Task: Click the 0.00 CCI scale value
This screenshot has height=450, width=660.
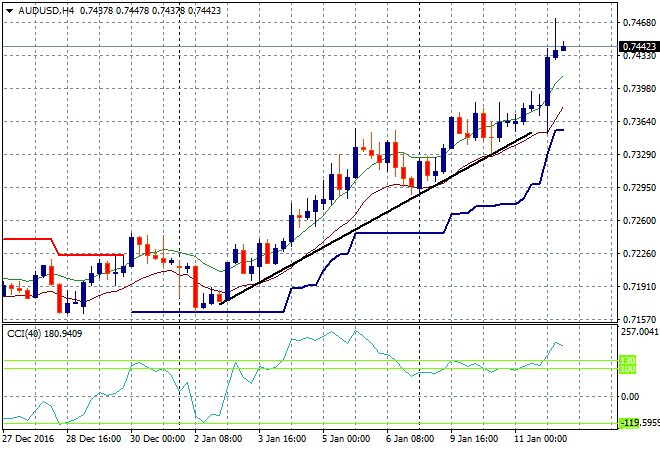Action: pos(630,397)
